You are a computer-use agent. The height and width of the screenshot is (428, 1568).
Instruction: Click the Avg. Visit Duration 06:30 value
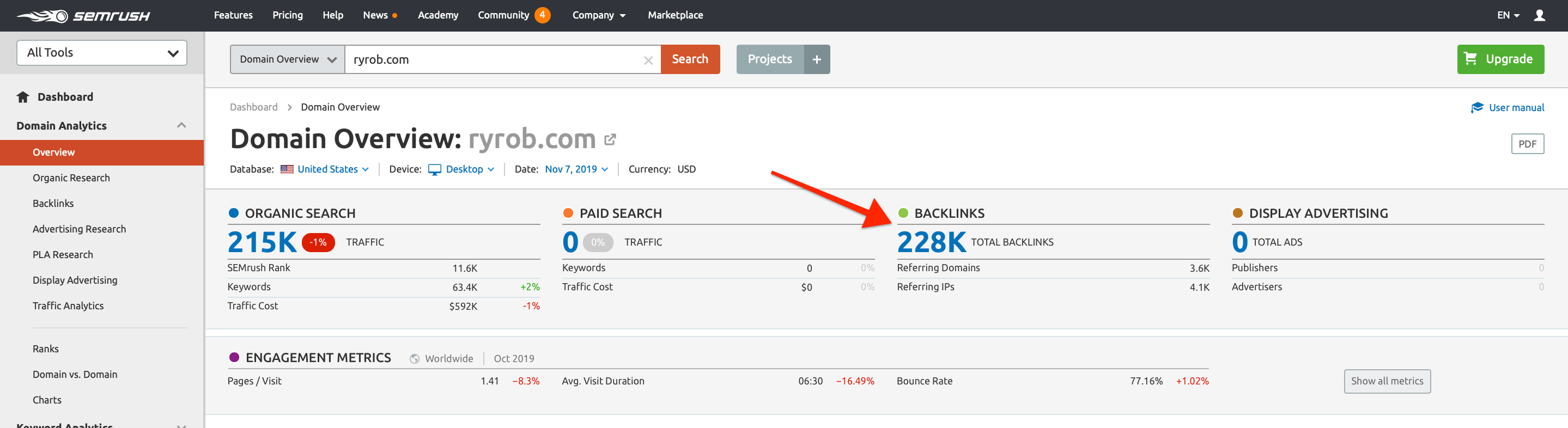tap(810, 381)
